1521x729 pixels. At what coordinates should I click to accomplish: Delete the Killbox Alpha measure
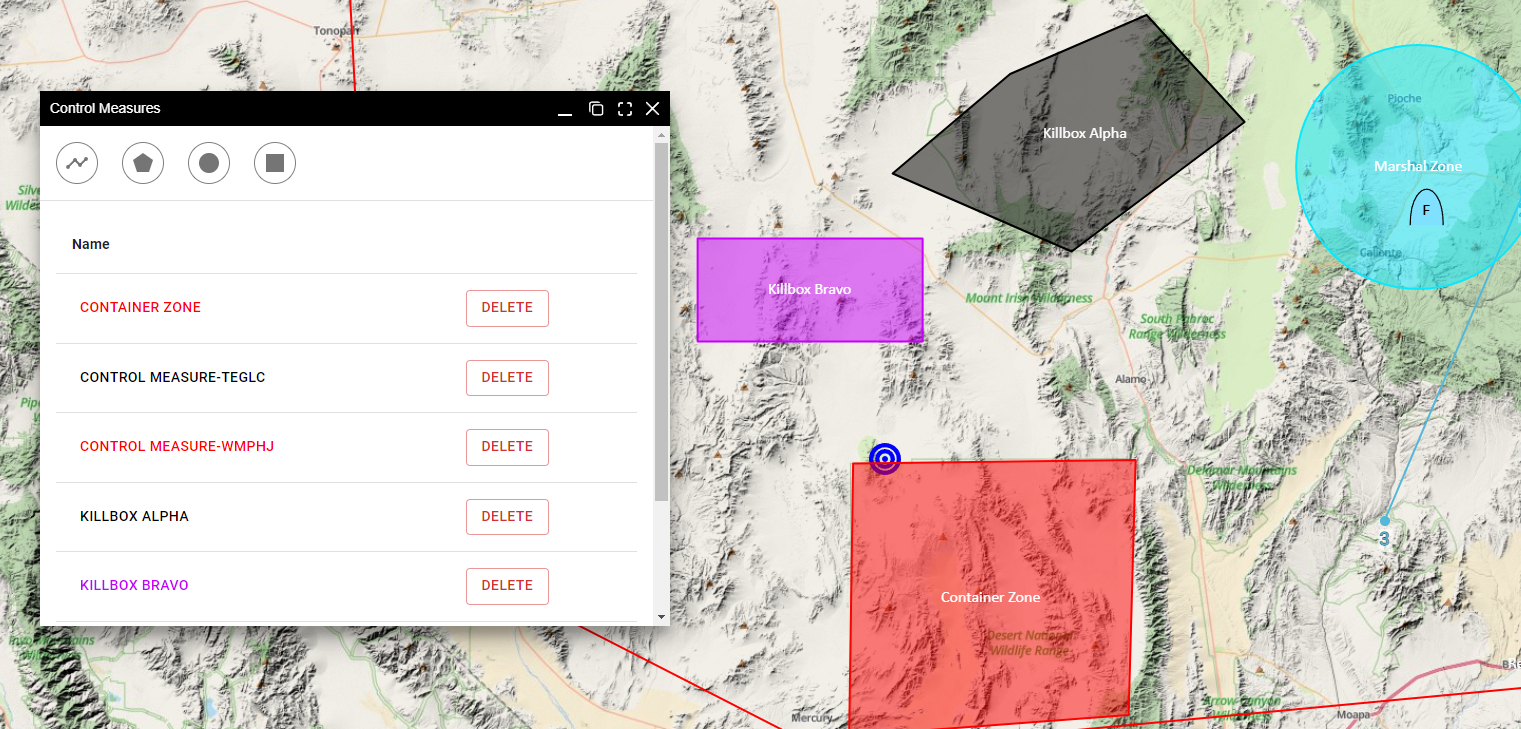tap(507, 517)
